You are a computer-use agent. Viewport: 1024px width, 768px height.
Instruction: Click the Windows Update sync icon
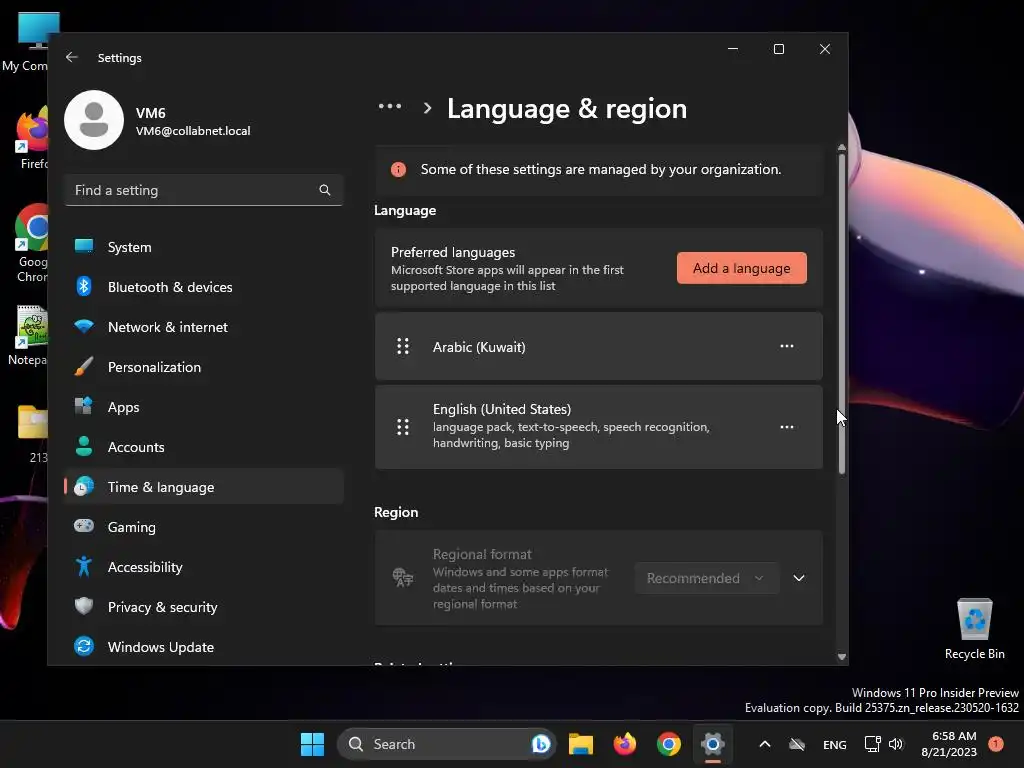tap(84, 646)
